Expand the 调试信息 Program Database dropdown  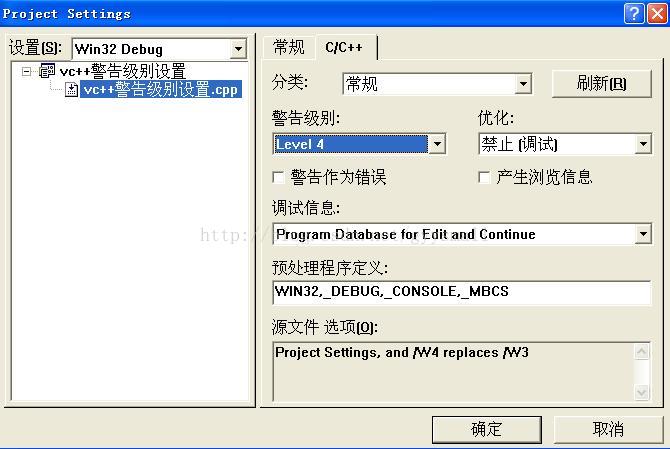click(x=643, y=234)
